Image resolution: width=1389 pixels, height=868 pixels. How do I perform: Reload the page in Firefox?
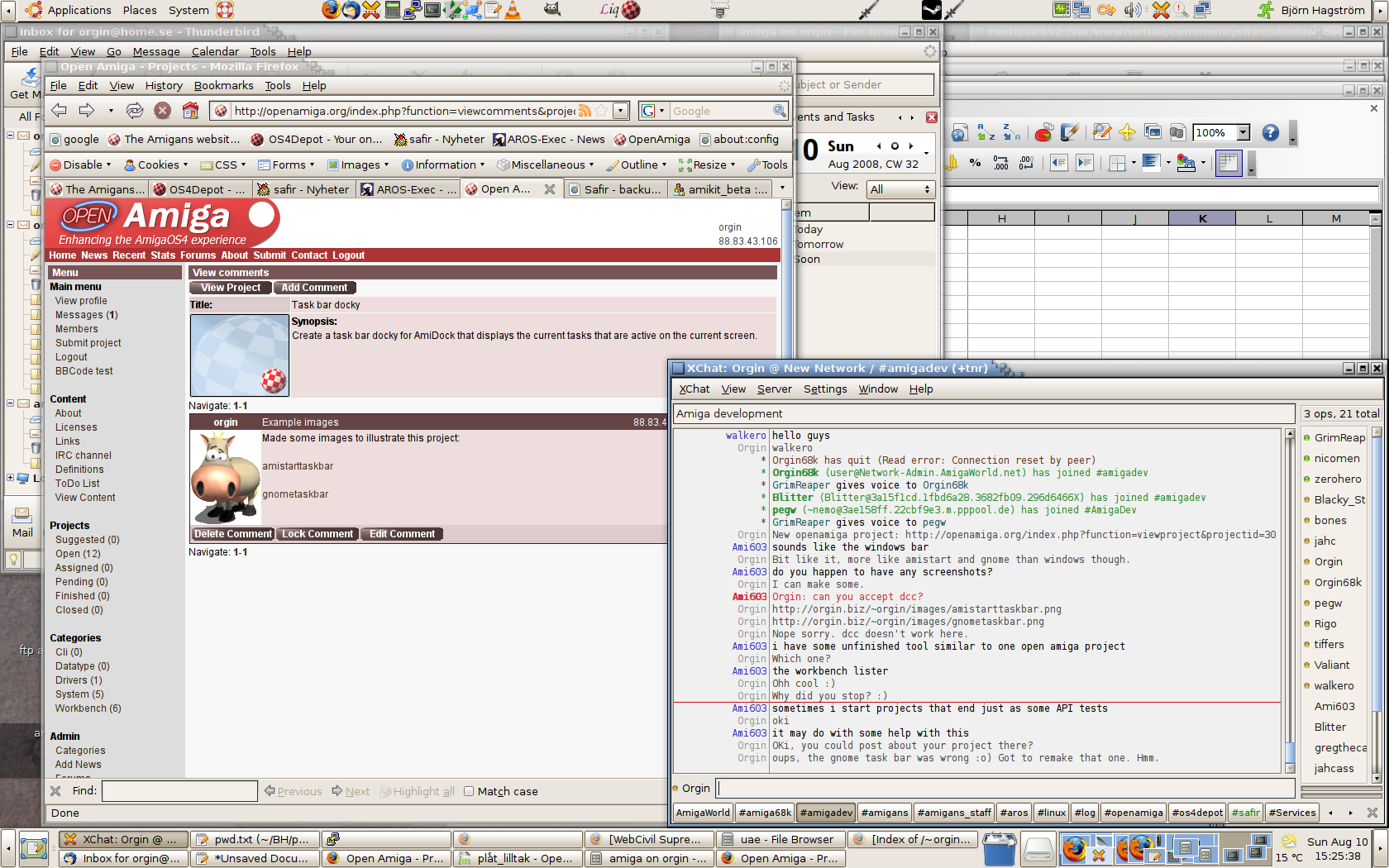point(134,110)
